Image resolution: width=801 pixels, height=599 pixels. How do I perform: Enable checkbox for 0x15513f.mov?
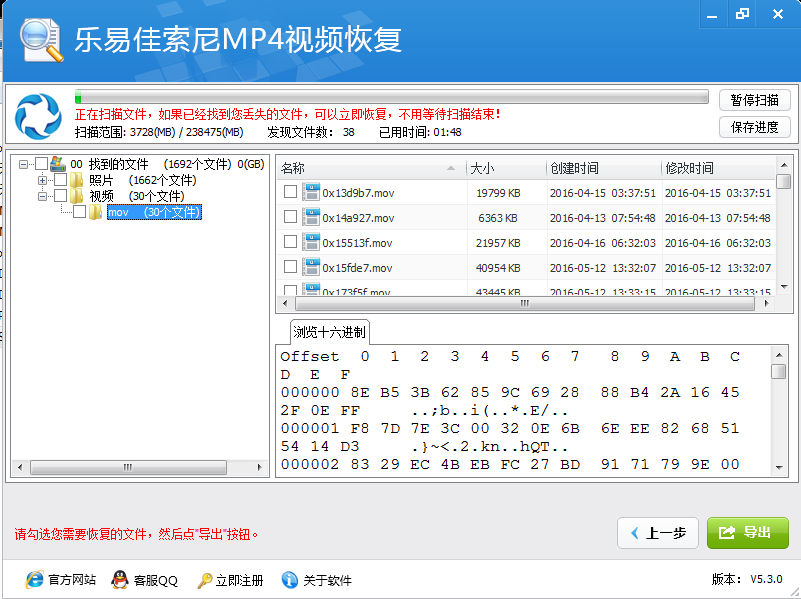click(290, 242)
